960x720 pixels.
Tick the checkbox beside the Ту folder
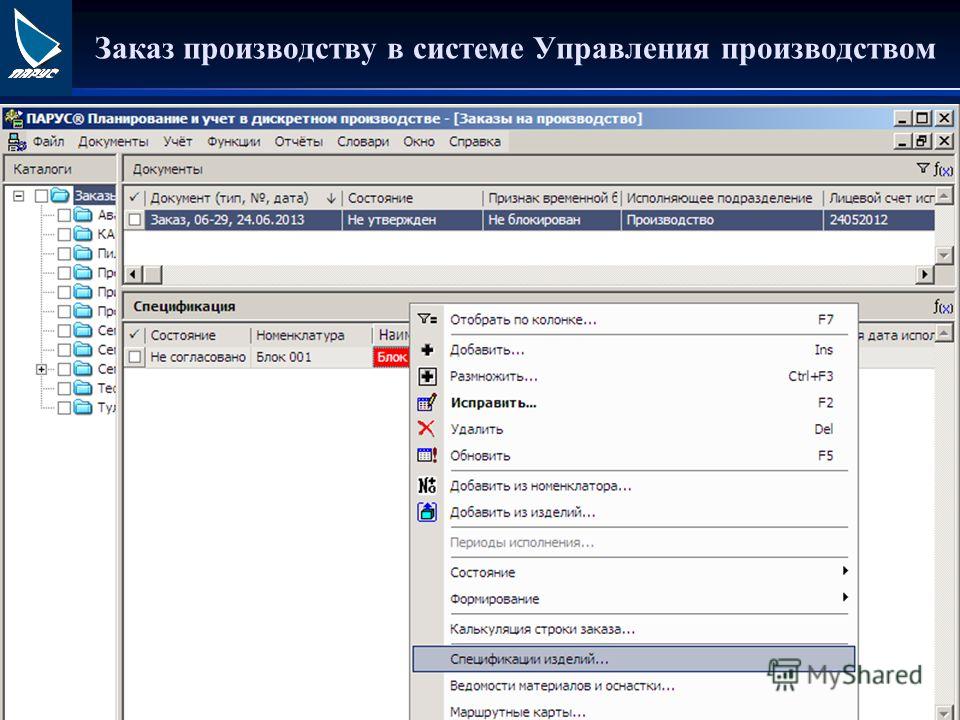point(64,408)
